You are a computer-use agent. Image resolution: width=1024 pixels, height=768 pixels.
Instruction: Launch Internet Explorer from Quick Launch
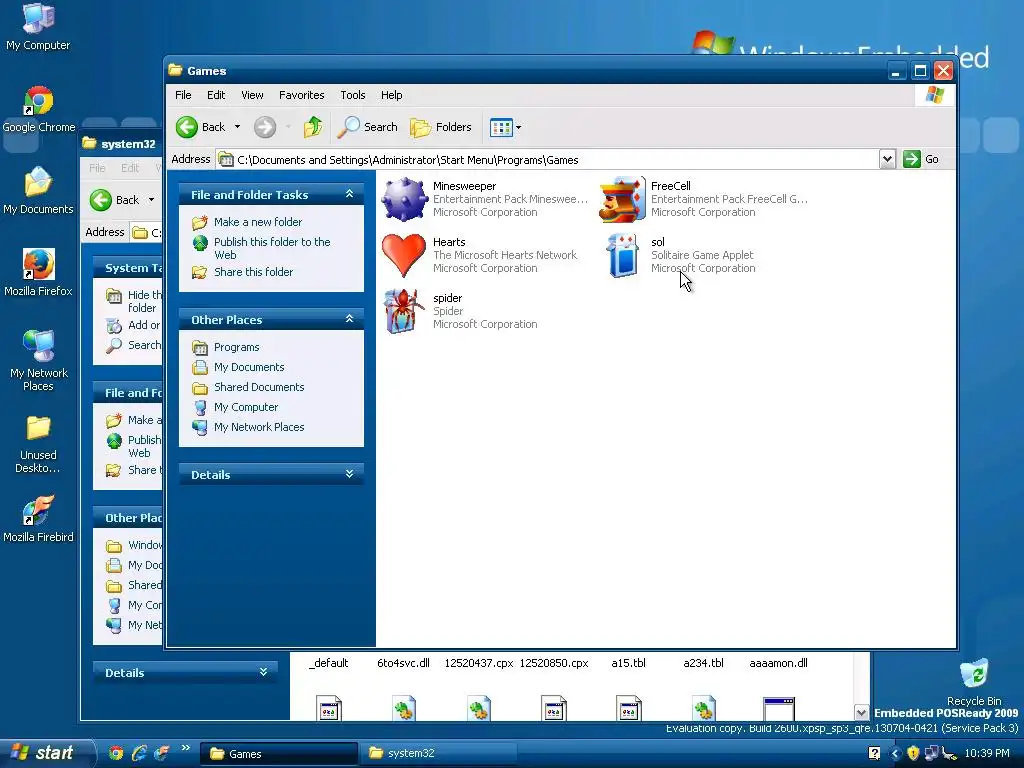point(138,754)
